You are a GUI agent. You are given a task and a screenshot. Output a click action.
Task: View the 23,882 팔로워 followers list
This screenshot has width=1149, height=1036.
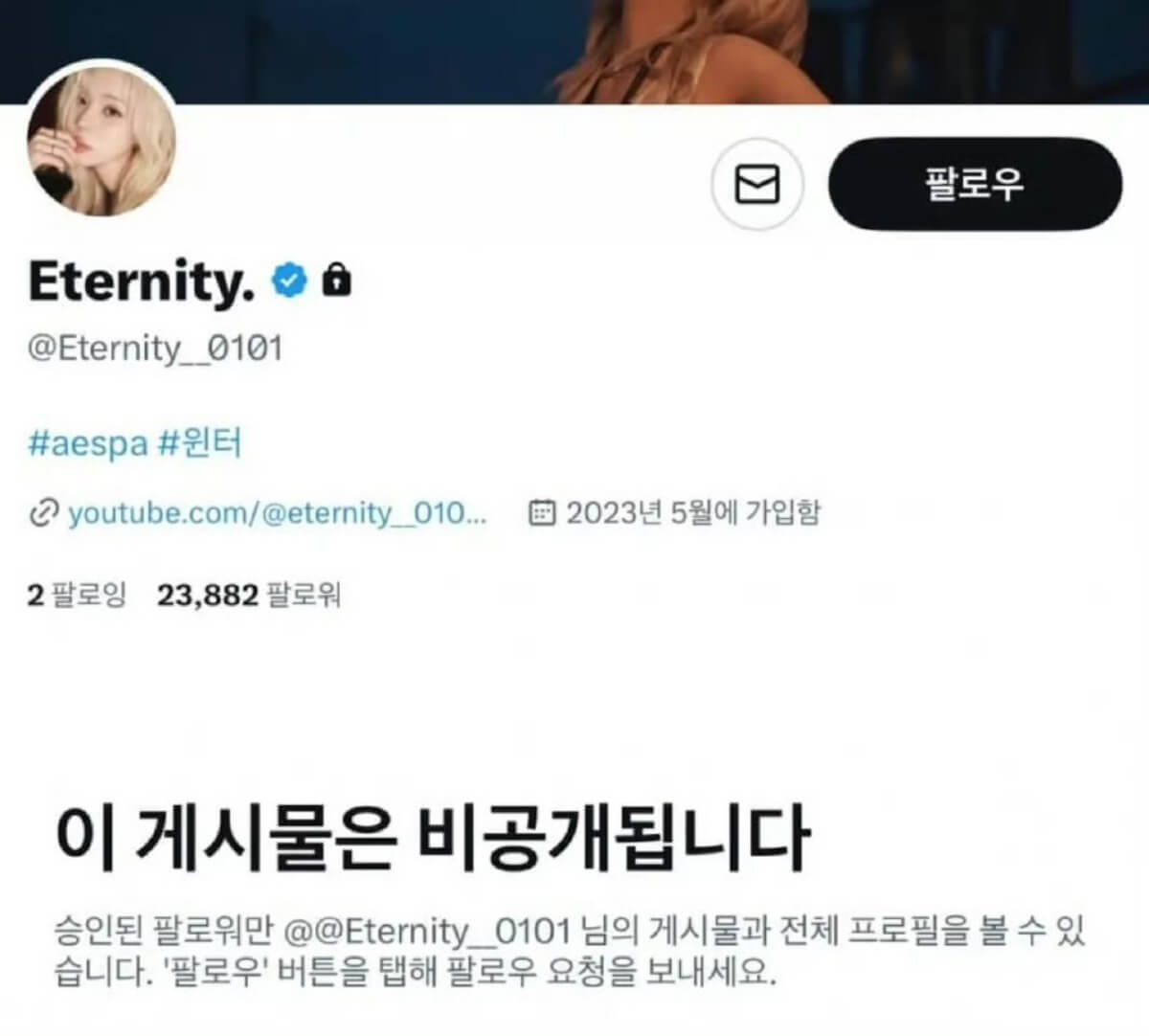pos(249,596)
